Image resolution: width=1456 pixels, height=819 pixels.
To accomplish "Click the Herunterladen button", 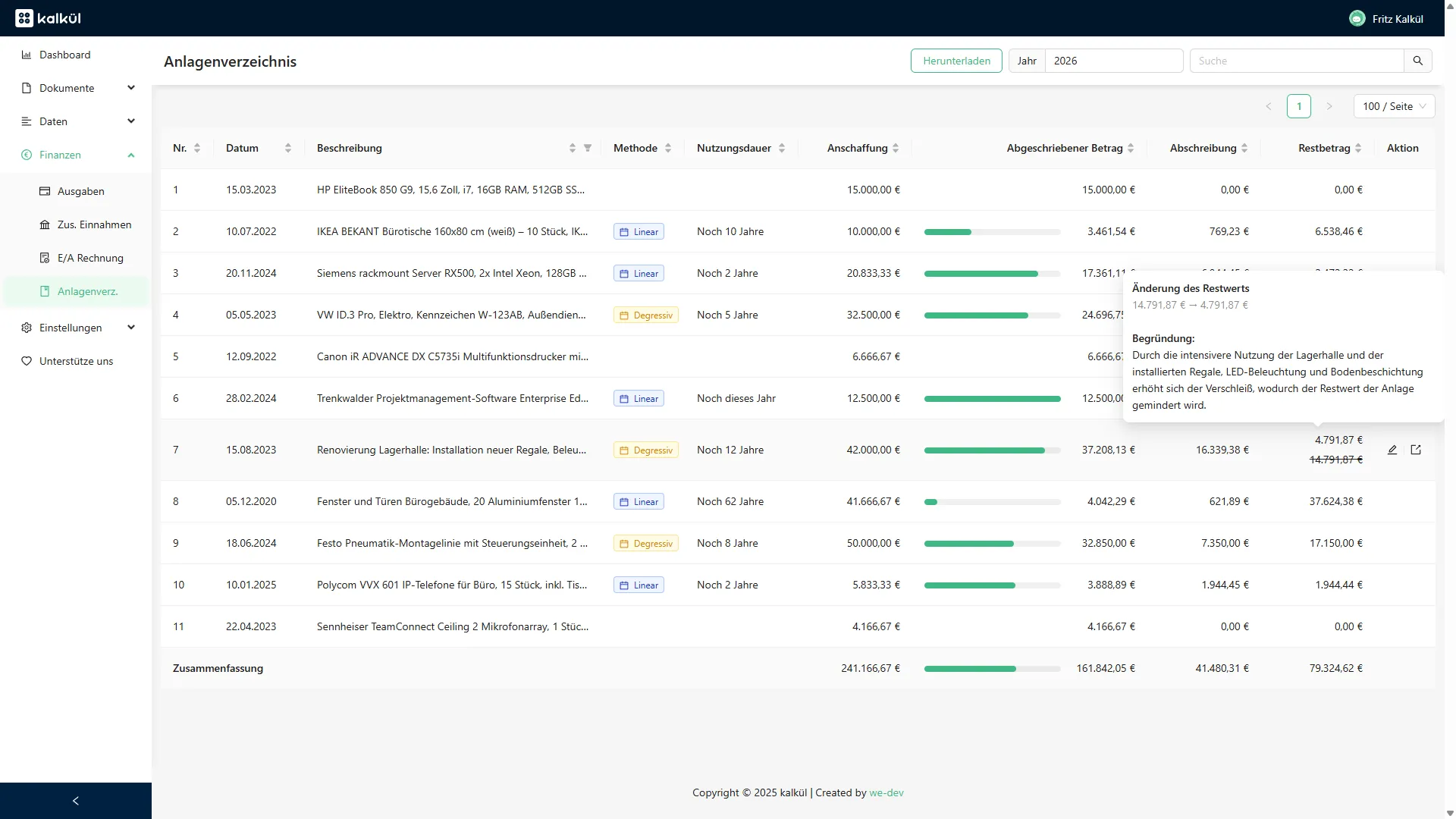I will click(956, 61).
